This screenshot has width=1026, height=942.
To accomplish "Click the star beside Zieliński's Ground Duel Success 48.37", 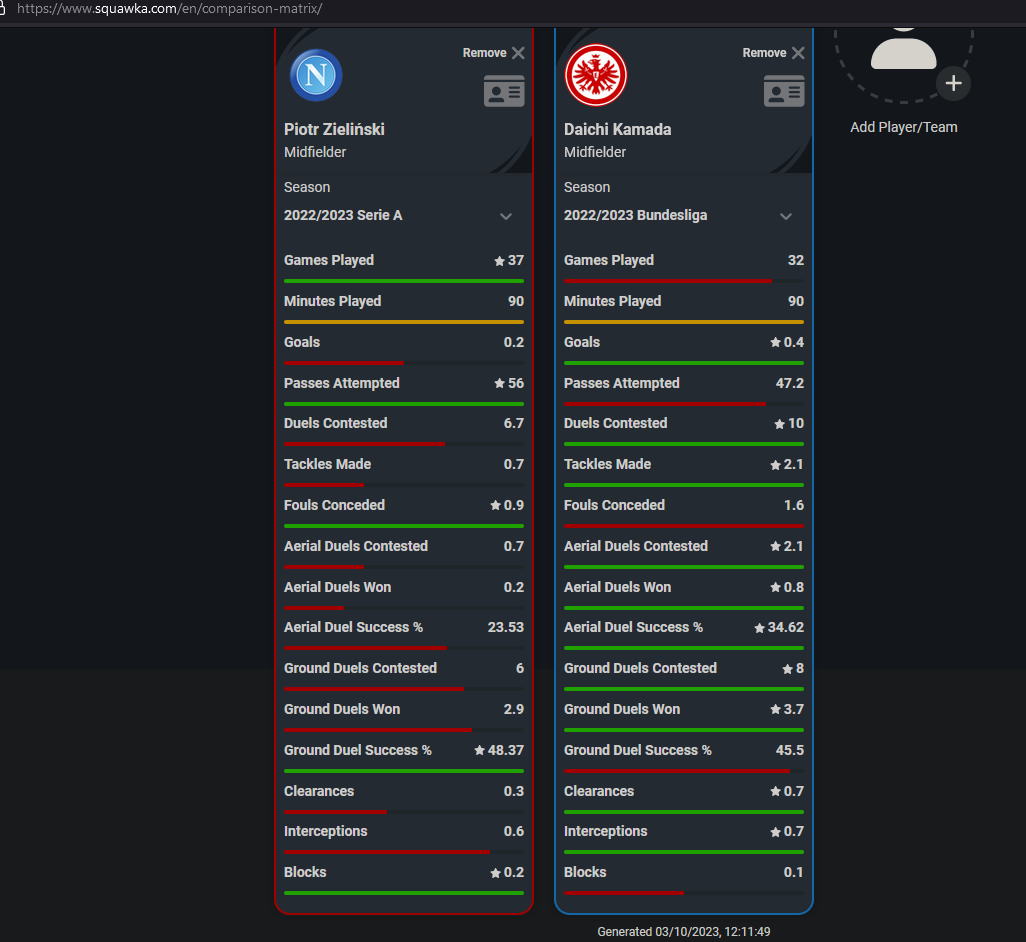I will 479,750.
